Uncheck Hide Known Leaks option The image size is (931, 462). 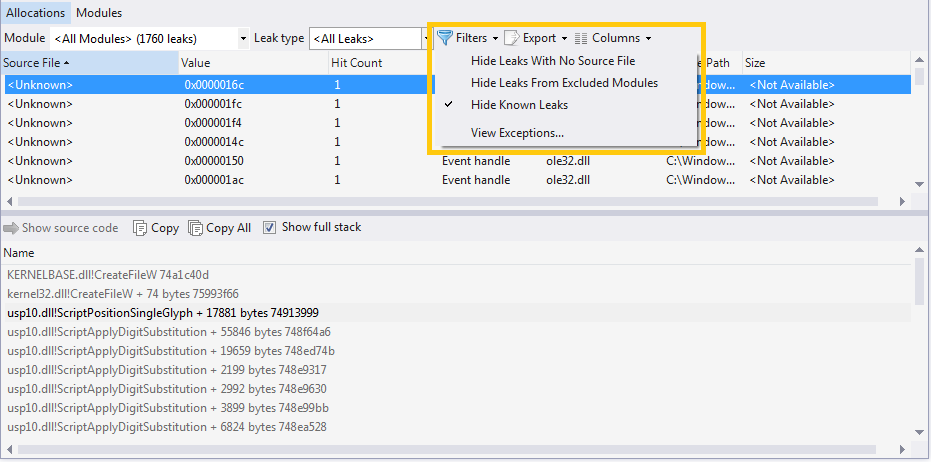(519, 105)
